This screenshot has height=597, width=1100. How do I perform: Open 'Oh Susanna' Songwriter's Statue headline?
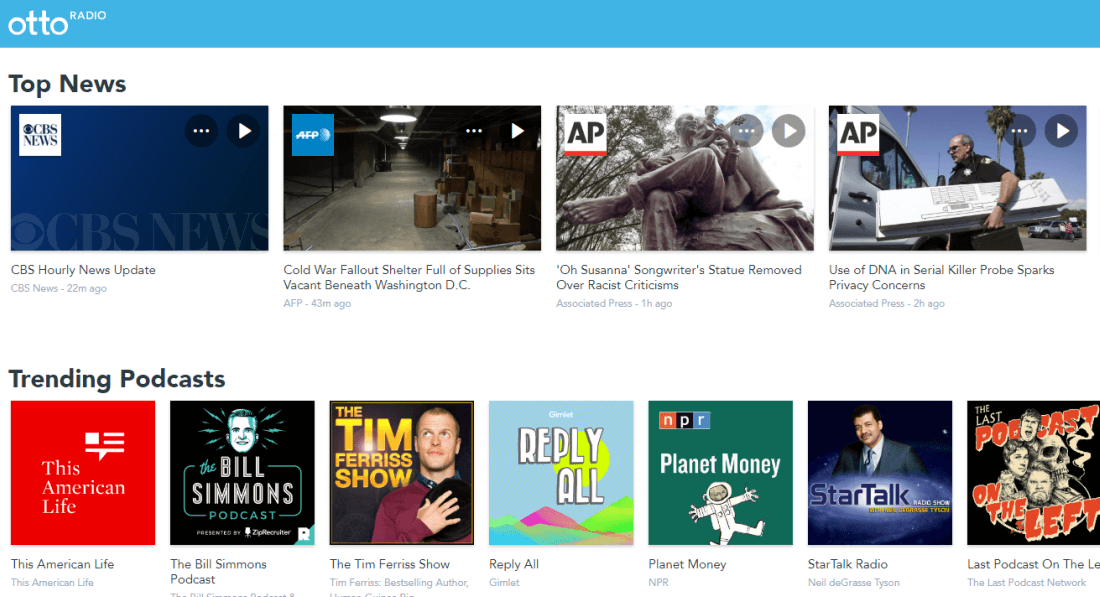[x=678, y=278]
